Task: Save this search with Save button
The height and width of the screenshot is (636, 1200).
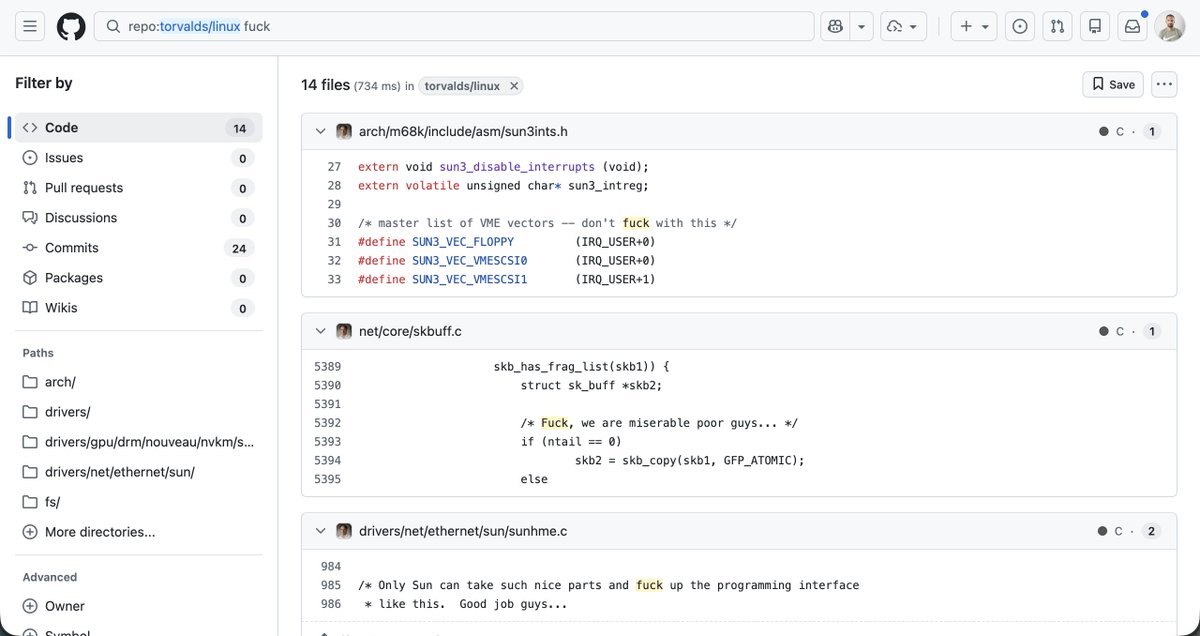Action: (1113, 85)
